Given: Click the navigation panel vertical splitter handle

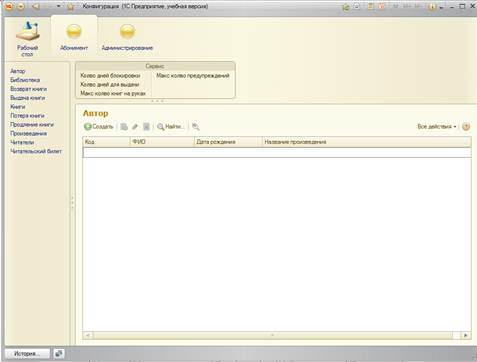Looking at the screenshot, I should (x=72, y=202).
